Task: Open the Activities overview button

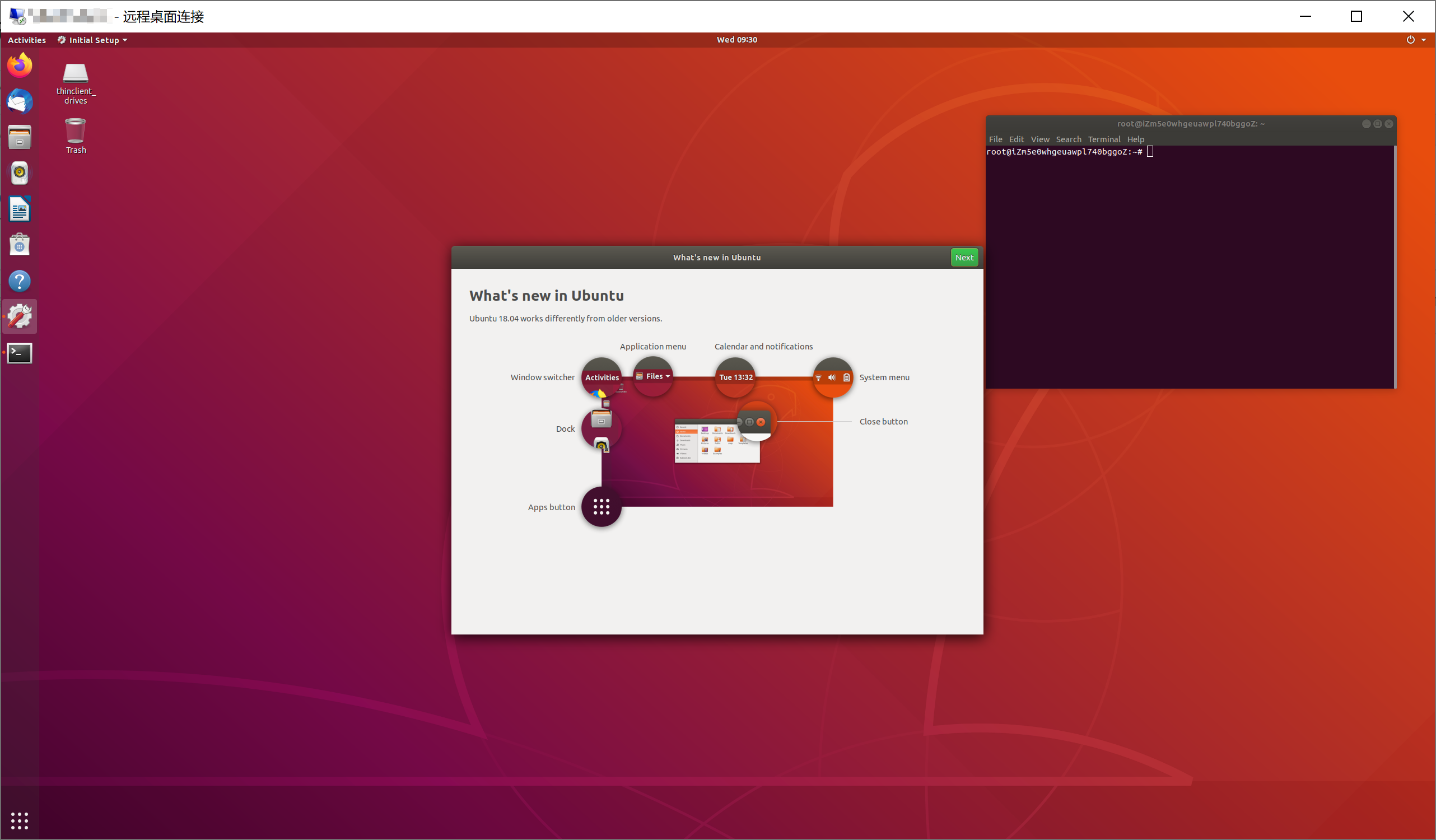Action: click(27, 40)
